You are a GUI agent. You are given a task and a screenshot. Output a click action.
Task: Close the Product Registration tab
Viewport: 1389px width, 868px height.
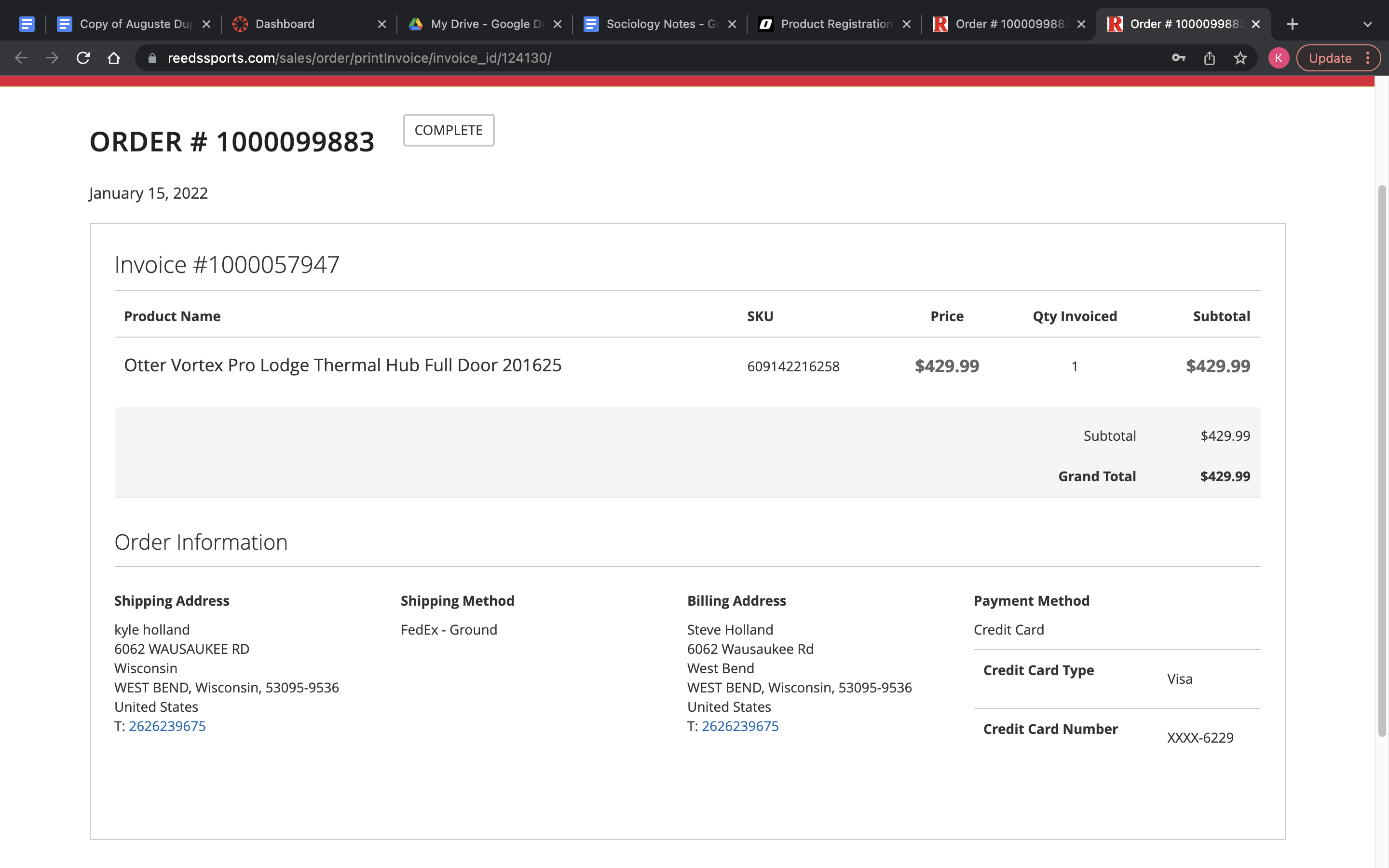pyautogui.click(x=906, y=24)
